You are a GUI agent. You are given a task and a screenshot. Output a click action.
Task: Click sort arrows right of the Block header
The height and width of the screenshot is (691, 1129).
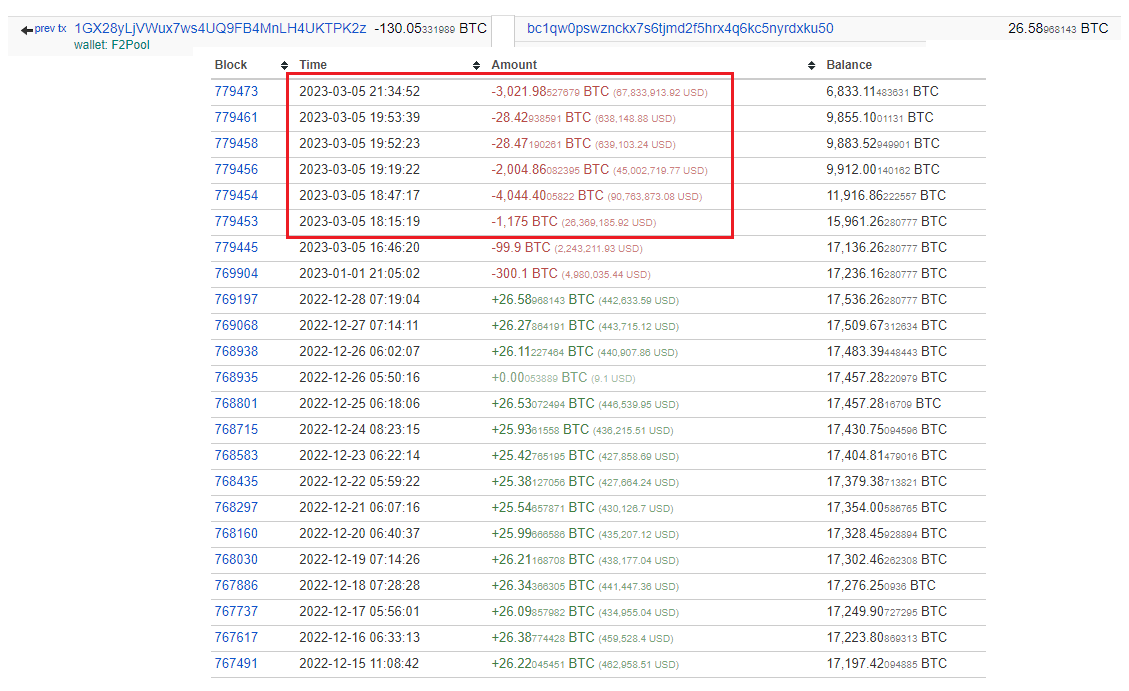[x=284, y=65]
